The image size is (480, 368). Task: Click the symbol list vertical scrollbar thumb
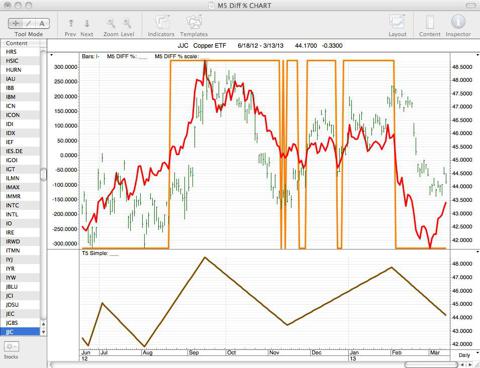click(44, 174)
